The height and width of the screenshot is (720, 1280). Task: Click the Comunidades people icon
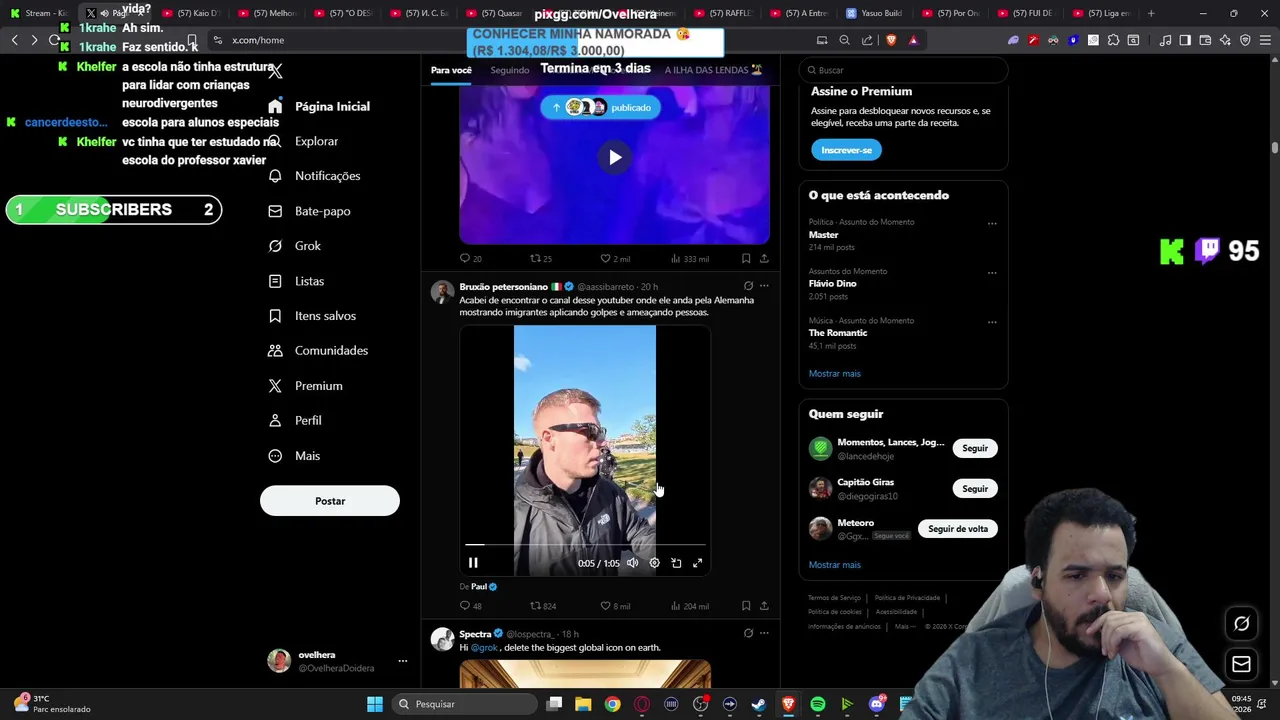click(x=275, y=351)
